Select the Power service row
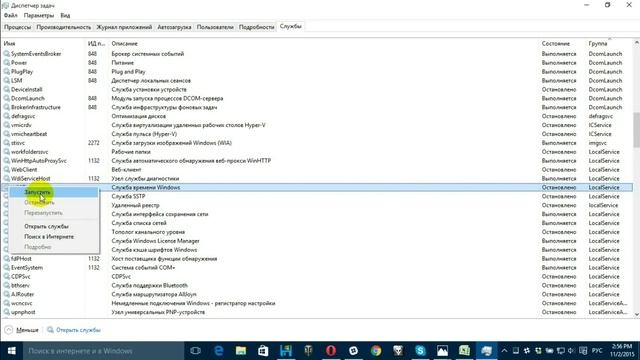This screenshot has height=360, width=640. (318, 62)
